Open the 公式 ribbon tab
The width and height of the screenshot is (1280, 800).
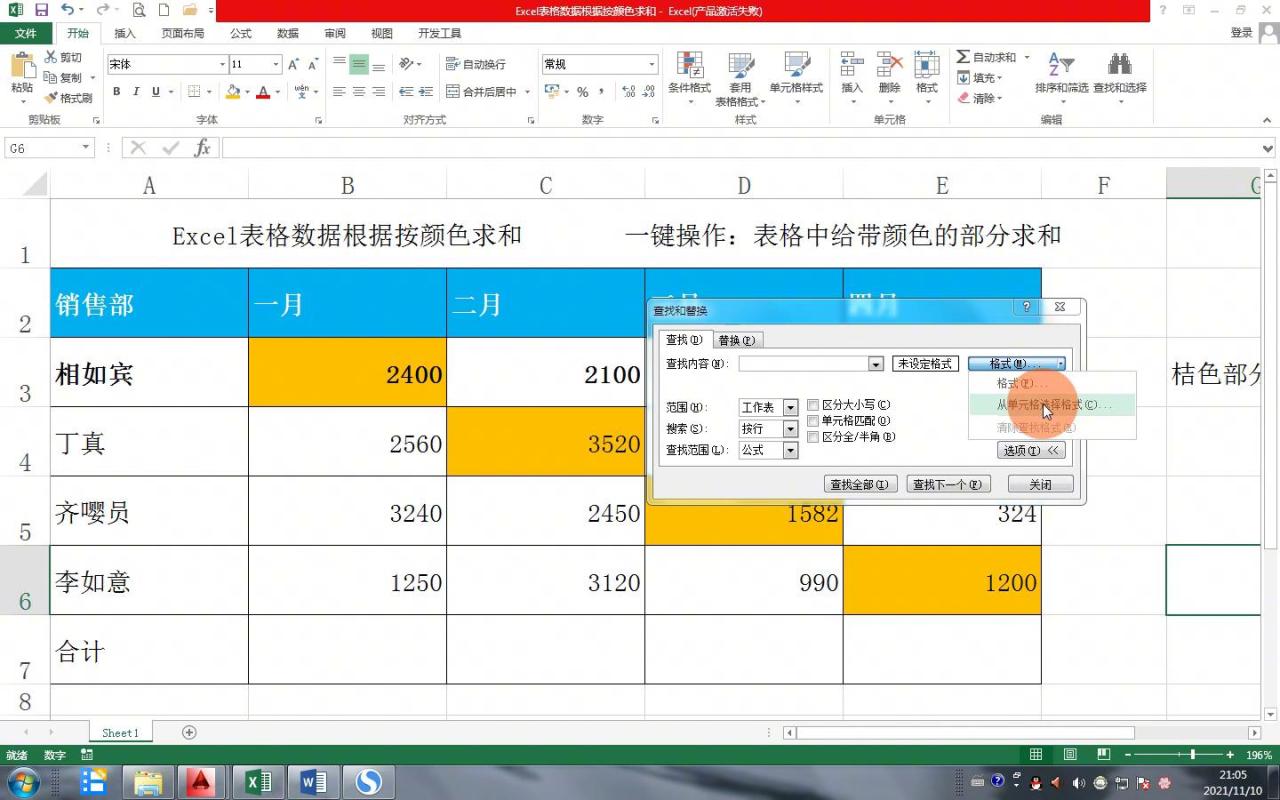[x=241, y=33]
